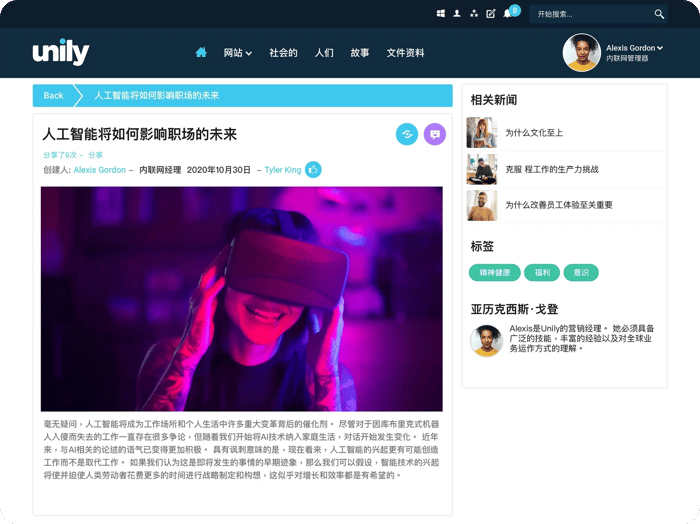The width and height of the screenshot is (700, 524).
Task: Click into the 开始搜索 search field
Action: point(594,14)
